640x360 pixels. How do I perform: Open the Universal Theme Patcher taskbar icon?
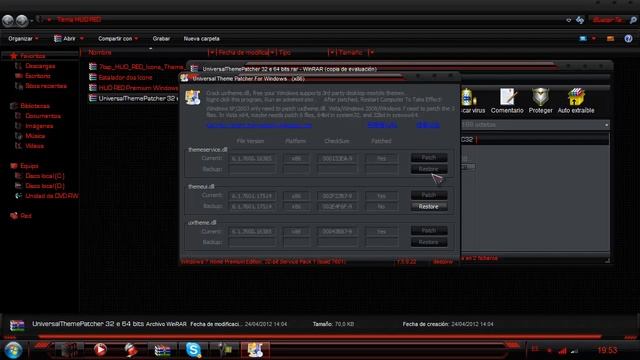click(255, 350)
